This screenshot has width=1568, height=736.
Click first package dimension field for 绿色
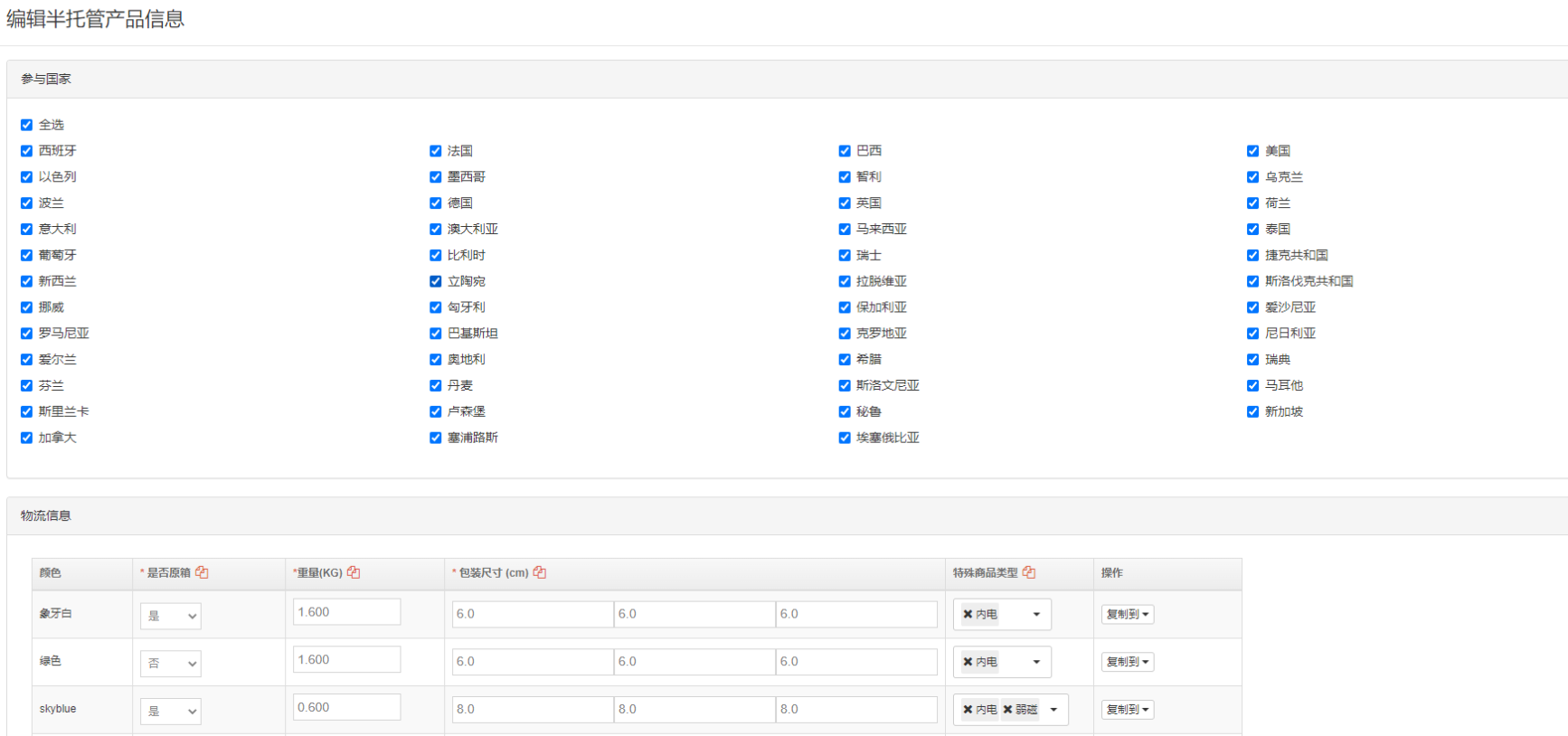tap(533, 662)
